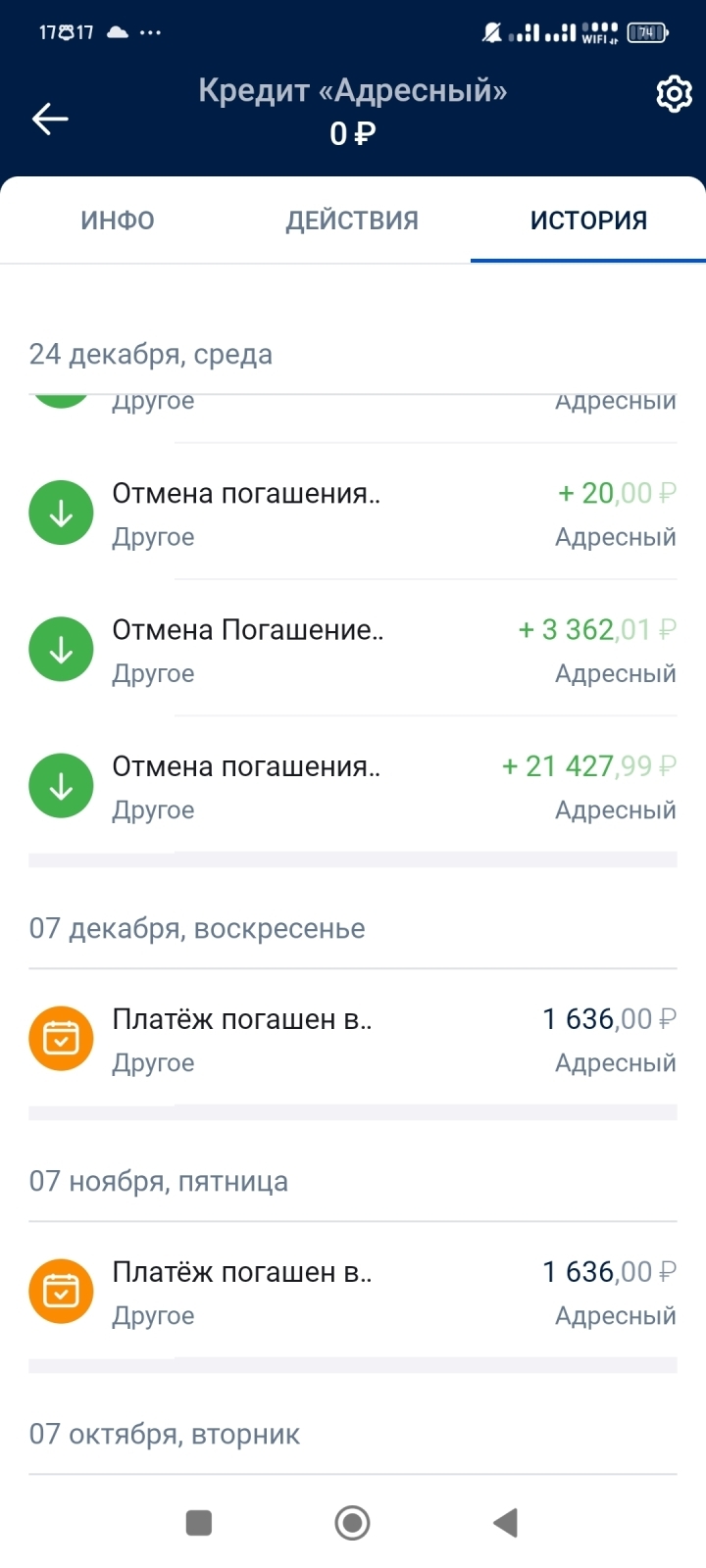The height and width of the screenshot is (1568, 706).
Task: Open credit settings gear icon
Action: [674, 94]
